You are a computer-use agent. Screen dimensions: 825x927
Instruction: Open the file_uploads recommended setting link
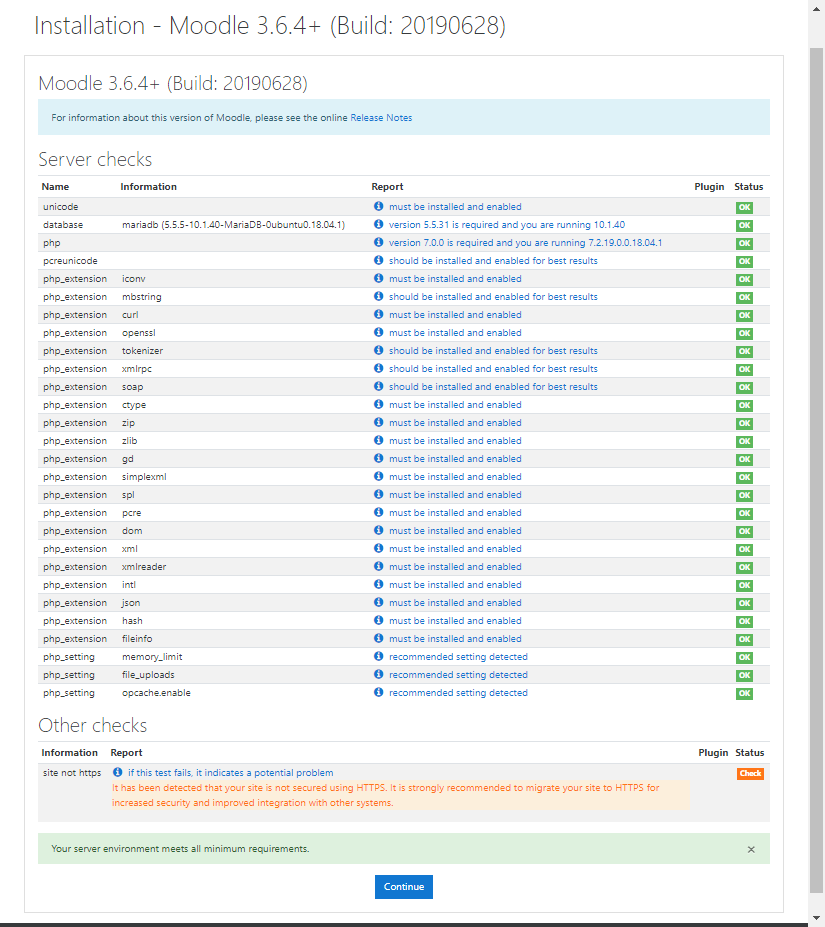click(458, 675)
